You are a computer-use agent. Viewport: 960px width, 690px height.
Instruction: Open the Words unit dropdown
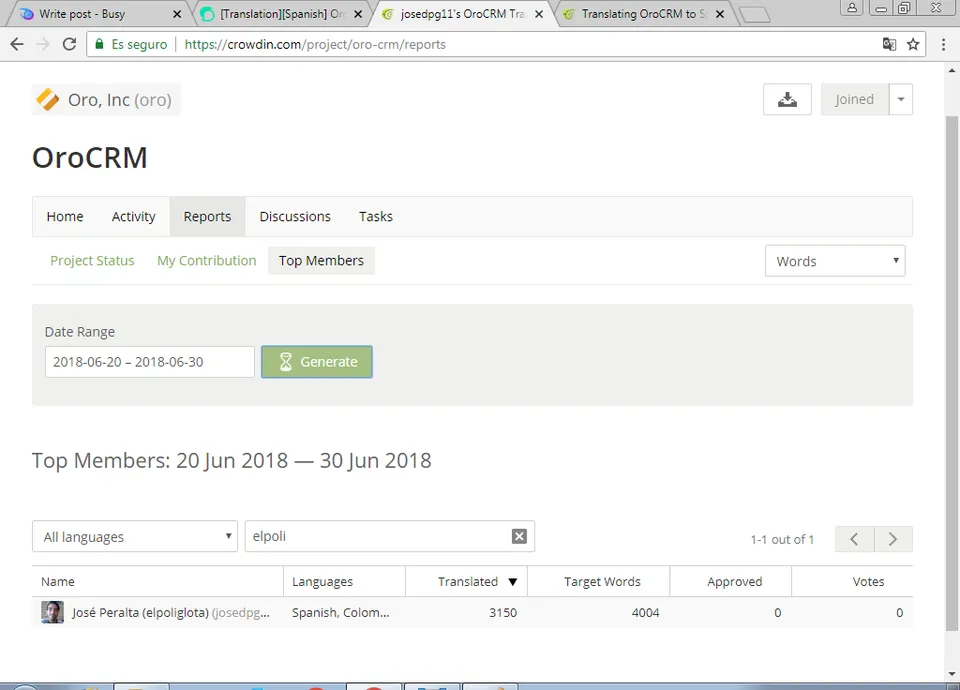[x=835, y=261]
